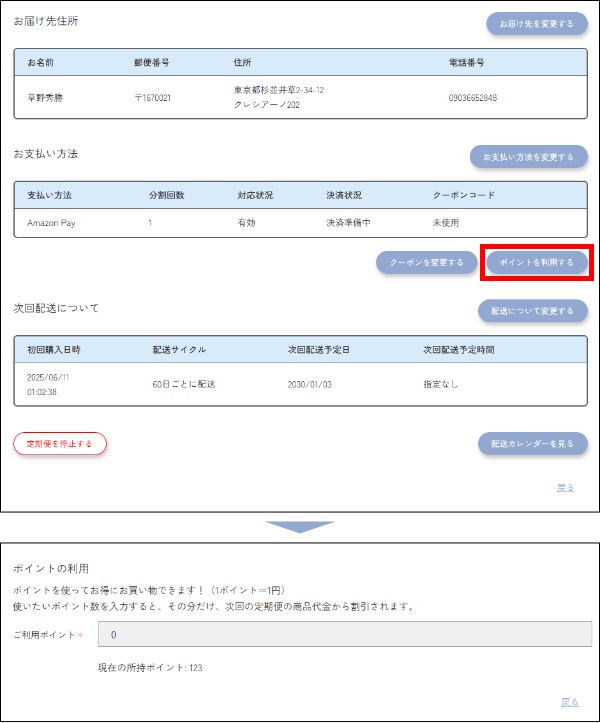Select first purchase date 2025/06/11
The height and width of the screenshot is (723, 600).
click(x=48, y=377)
